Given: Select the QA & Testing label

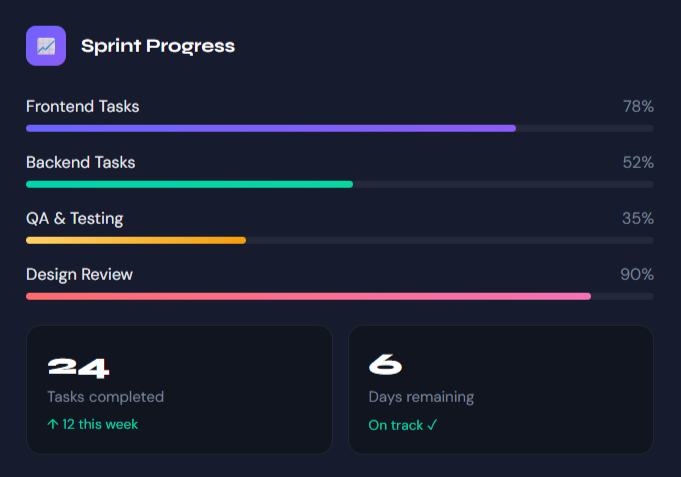Looking at the screenshot, I should tap(75, 218).
